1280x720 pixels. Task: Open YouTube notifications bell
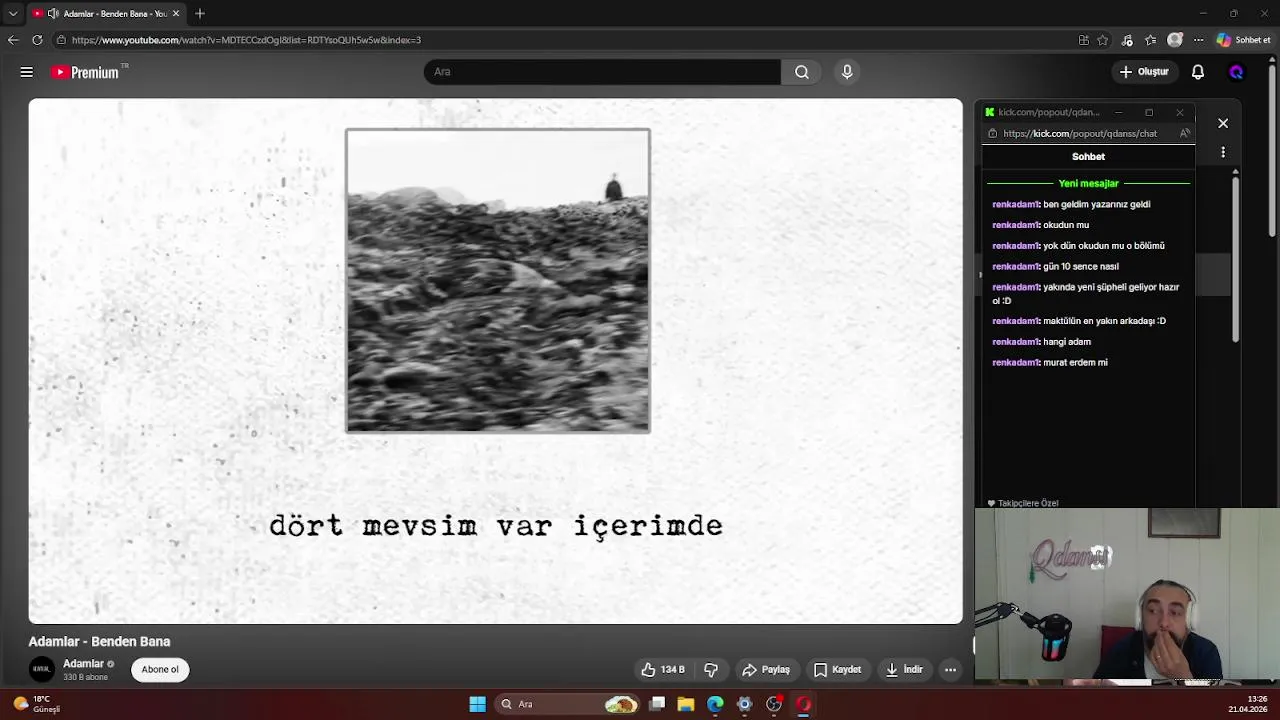pyautogui.click(x=1198, y=72)
